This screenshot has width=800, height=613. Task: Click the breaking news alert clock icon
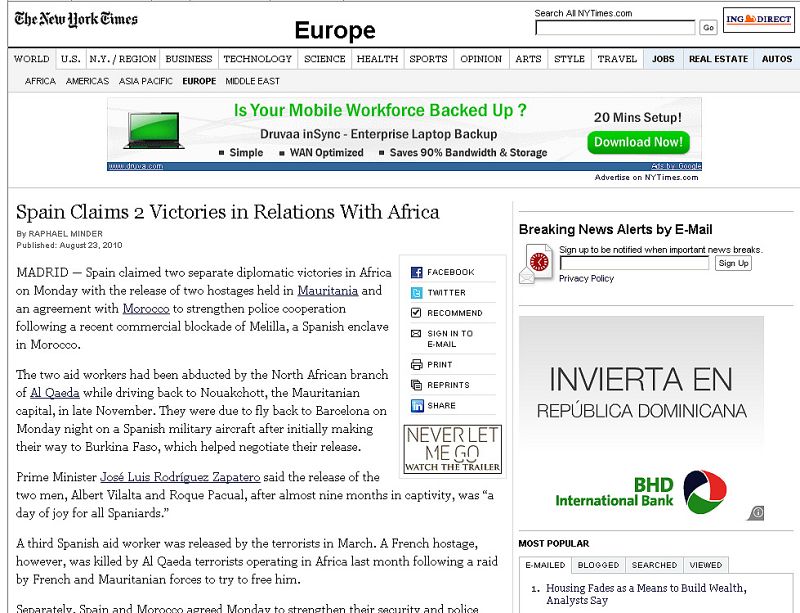coord(538,262)
